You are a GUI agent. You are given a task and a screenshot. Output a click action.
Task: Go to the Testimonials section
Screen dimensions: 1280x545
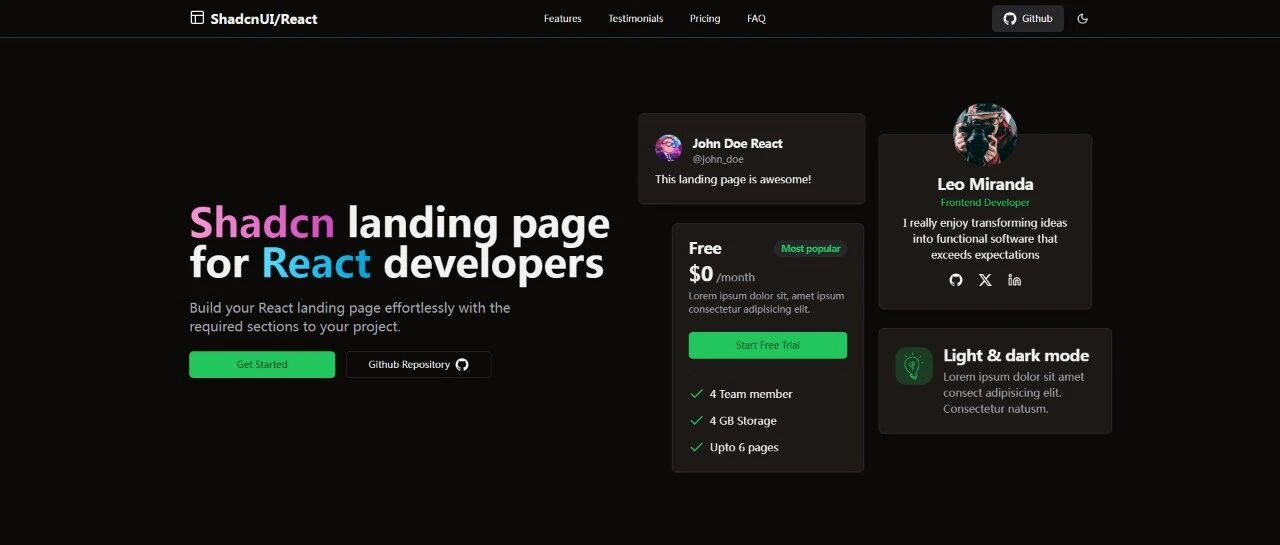[x=636, y=18]
